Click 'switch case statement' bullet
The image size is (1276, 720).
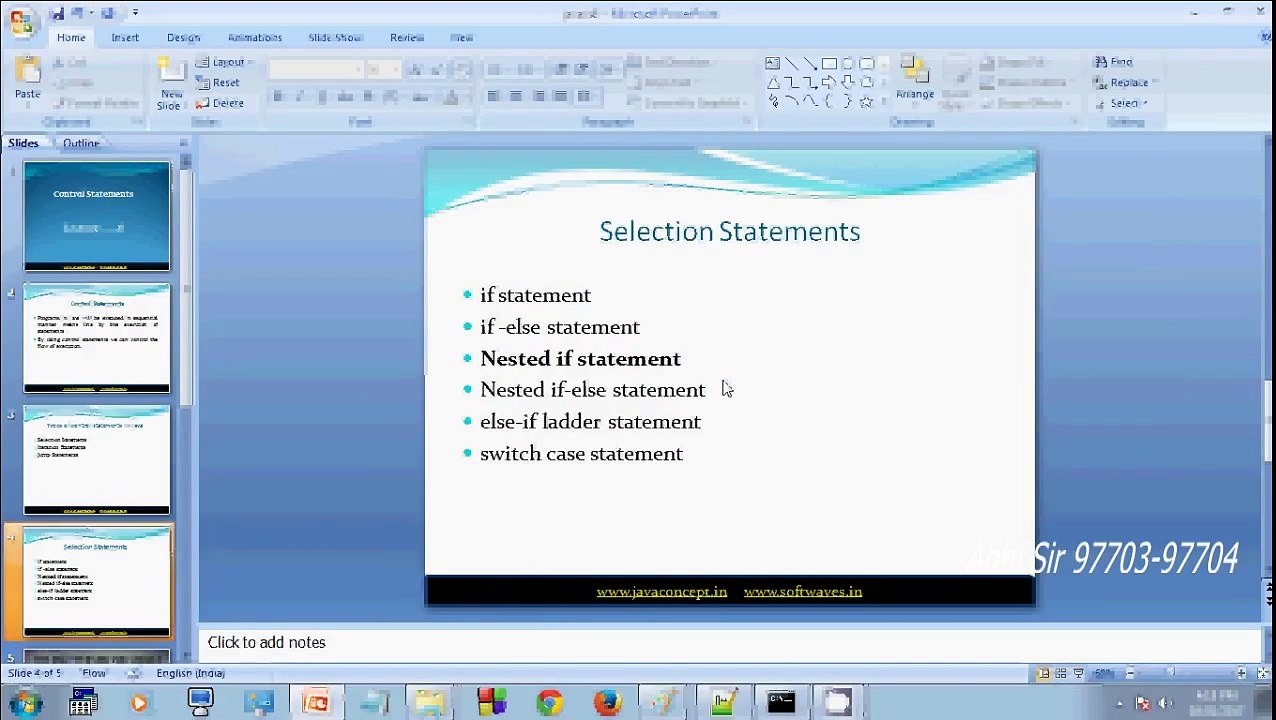[x=581, y=454]
